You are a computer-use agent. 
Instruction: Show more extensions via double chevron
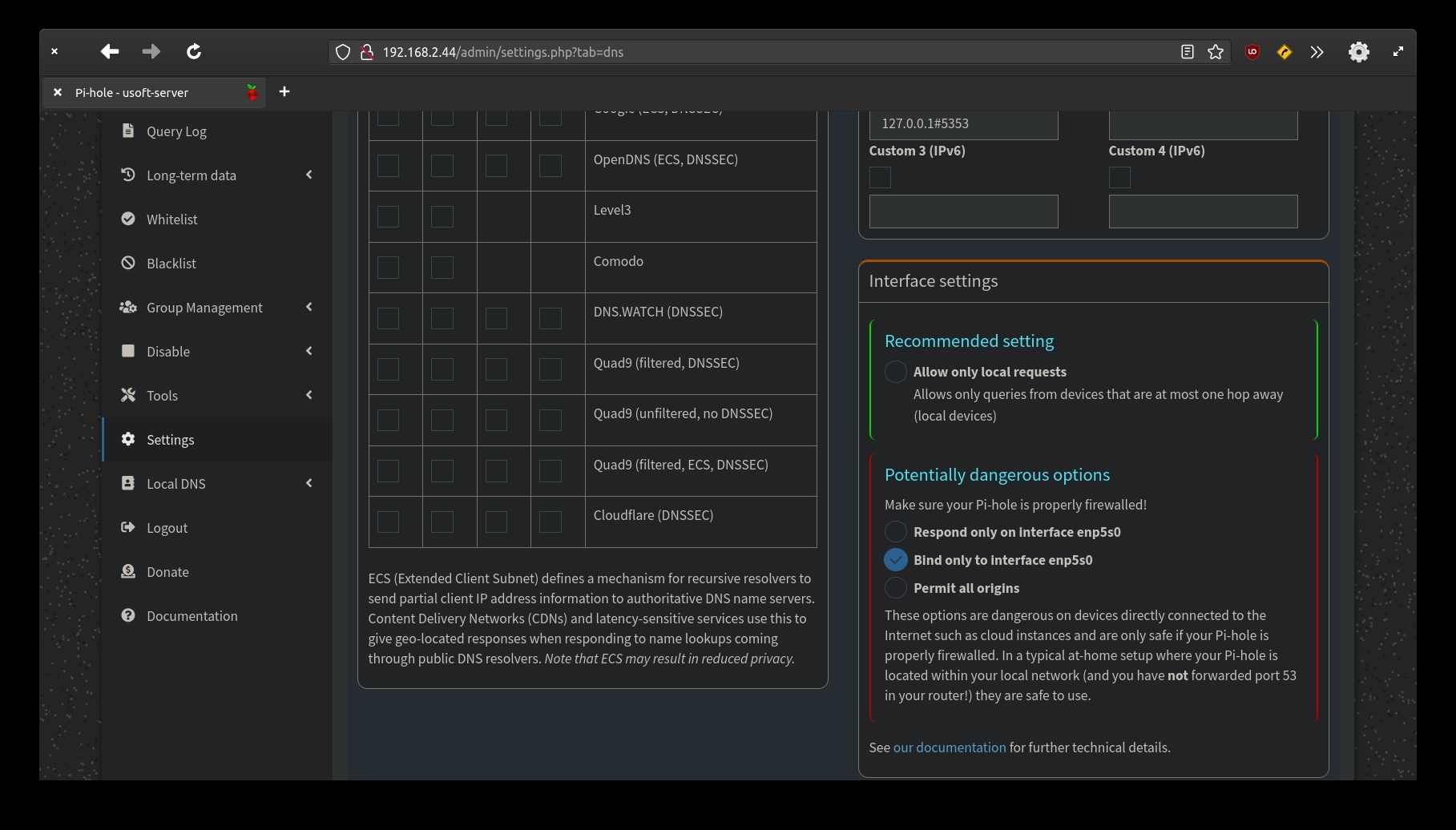1317,52
